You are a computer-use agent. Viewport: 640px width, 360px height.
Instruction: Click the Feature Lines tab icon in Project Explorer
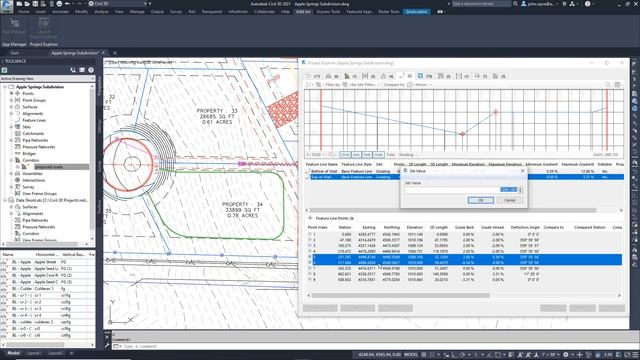(x=402, y=76)
